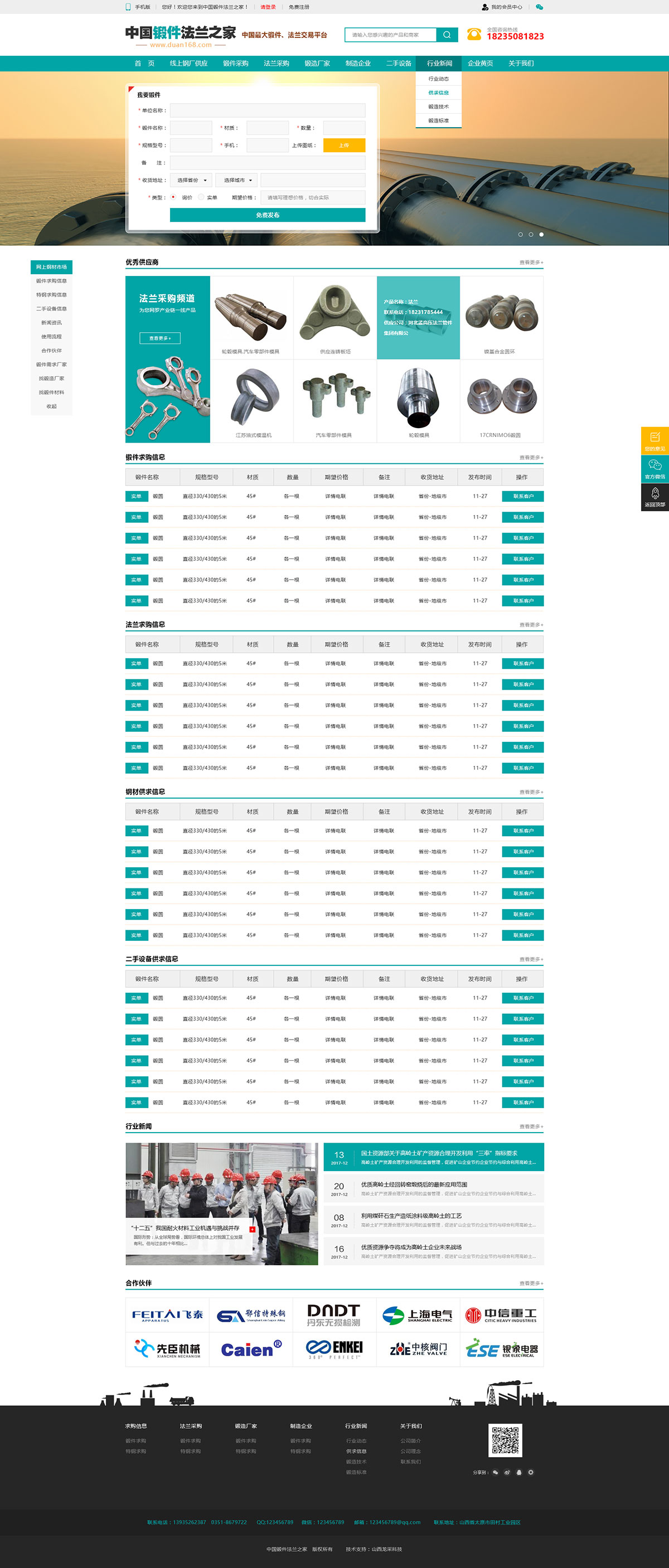Screen dimensions: 669x1568
Task: Click the last share icon in the footer
Action: (x=531, y=1473)
